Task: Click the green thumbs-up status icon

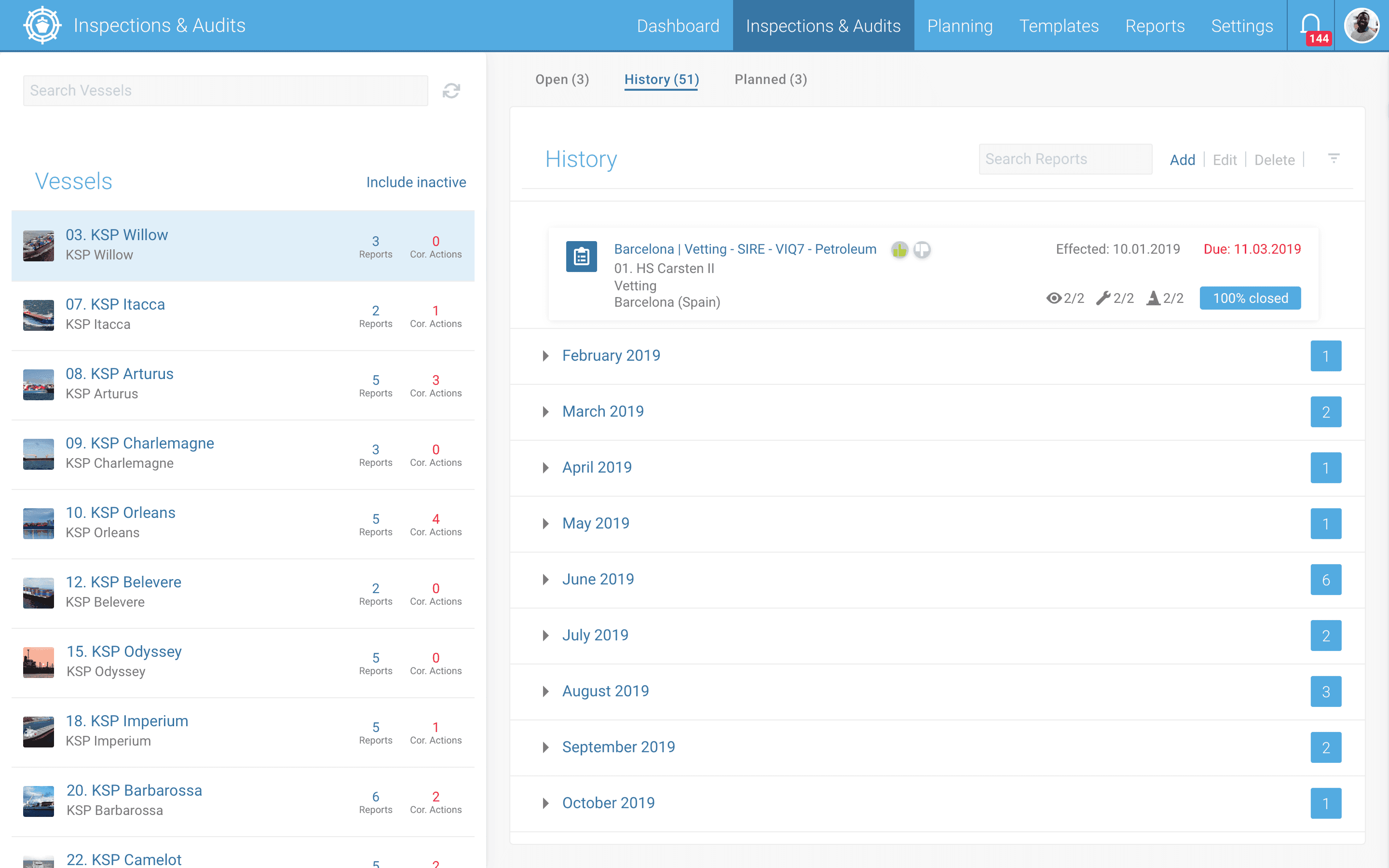Action: pyautogui.click(x=899, y=250)
